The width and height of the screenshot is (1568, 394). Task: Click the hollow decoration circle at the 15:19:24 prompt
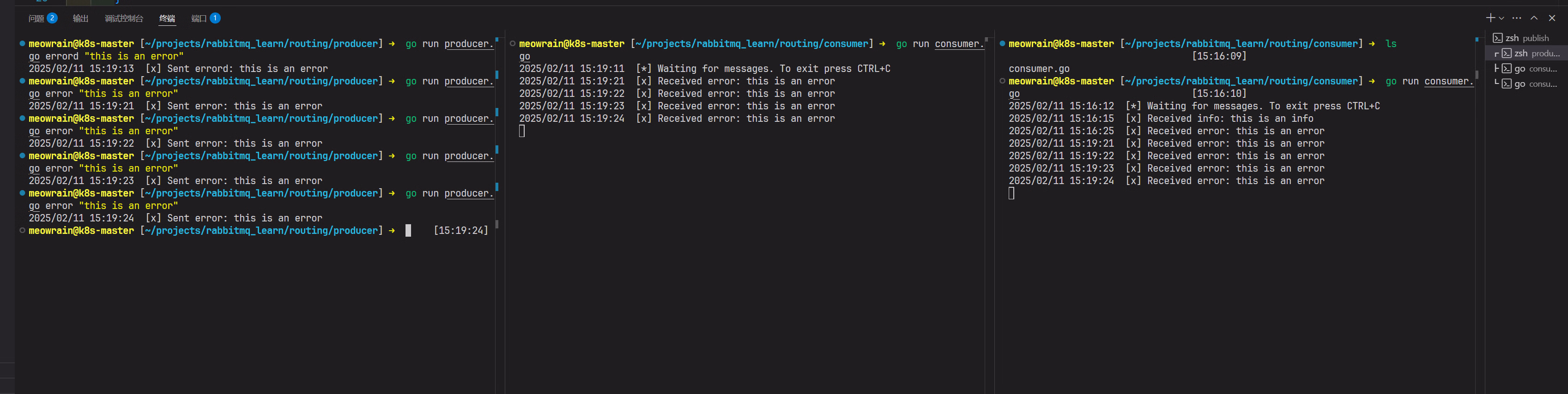point(23,230)
